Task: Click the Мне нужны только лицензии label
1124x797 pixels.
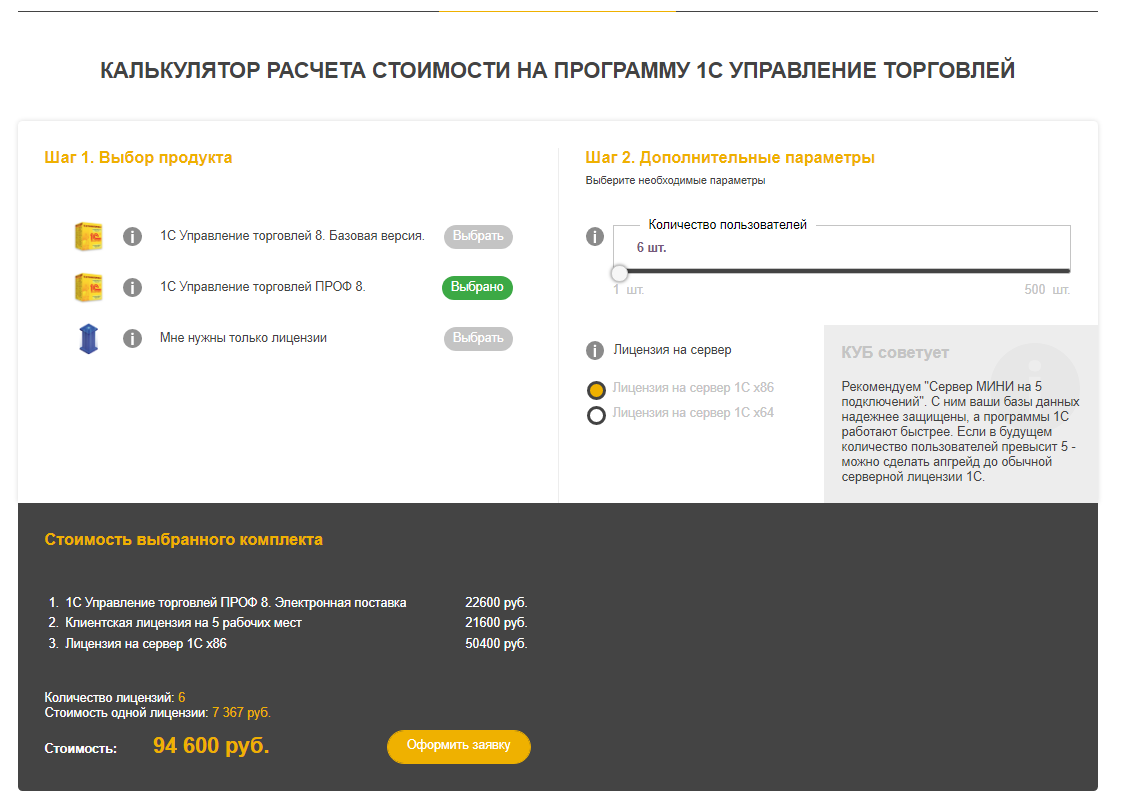Action: (243, 338)
